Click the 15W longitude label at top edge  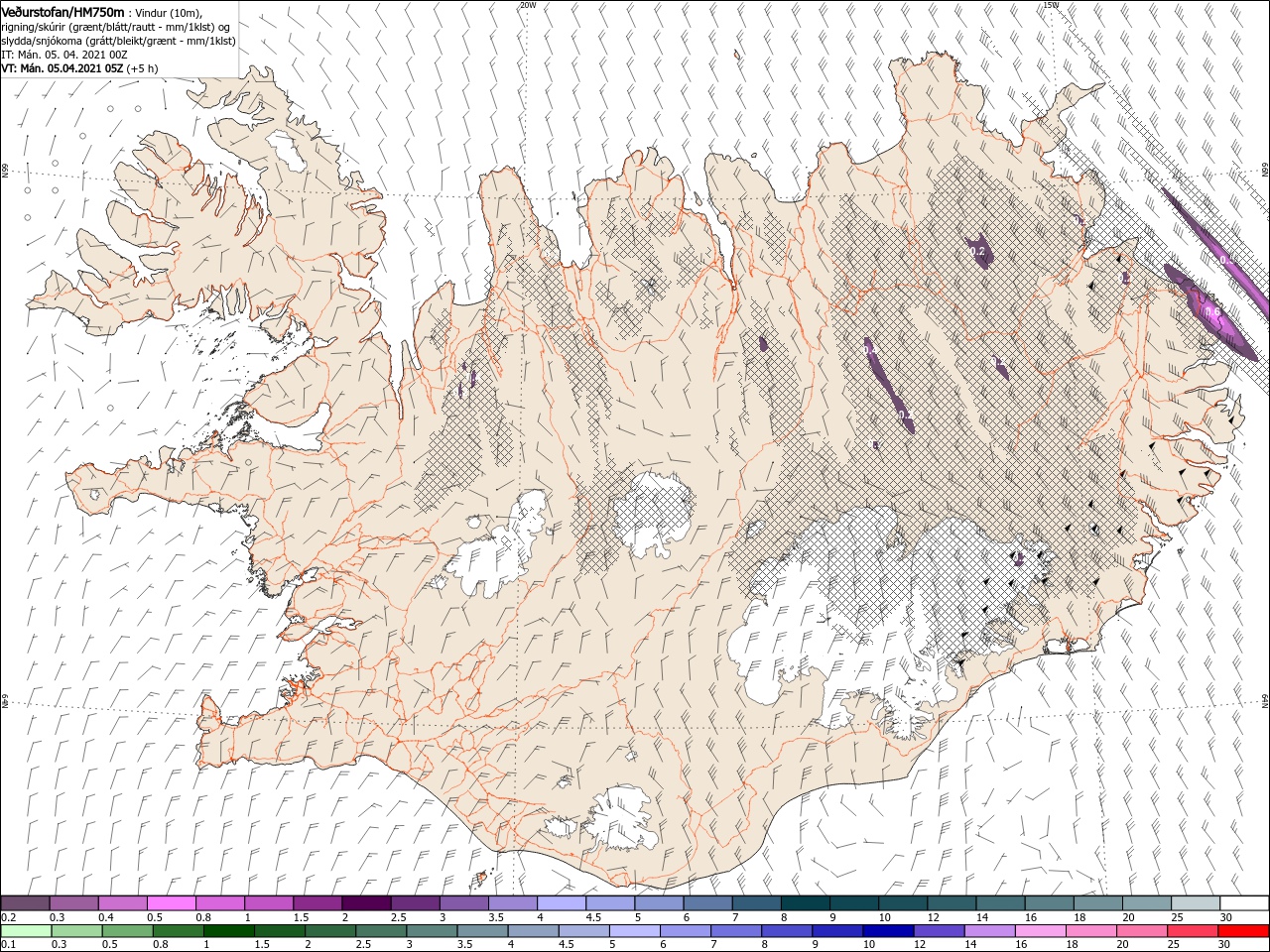(1051, 5)
